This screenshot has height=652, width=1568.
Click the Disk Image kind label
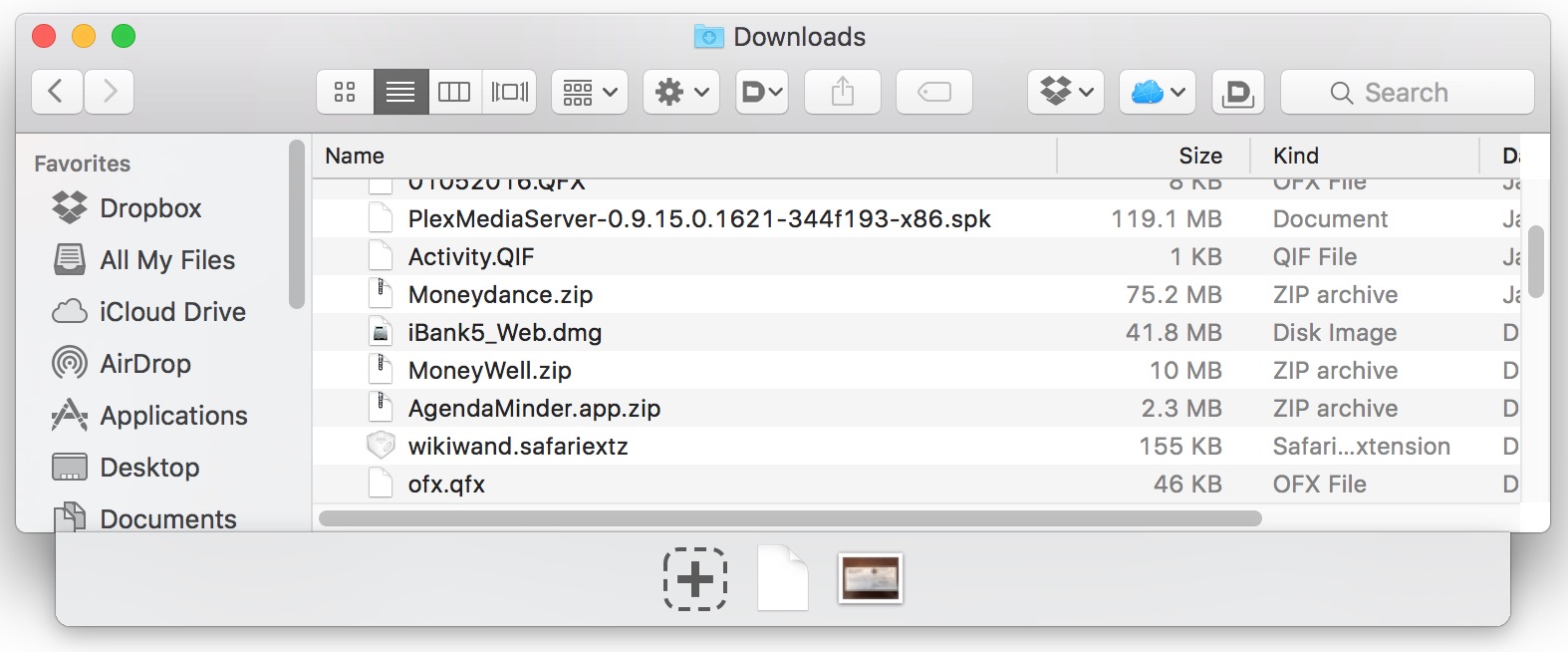1335,332
